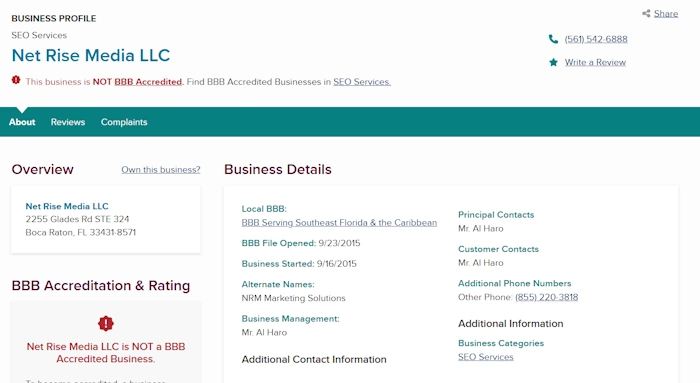Viewport: 700px width, 383px height.
Task: Click the star icon beside Write a Review
Action: [553, 62]
